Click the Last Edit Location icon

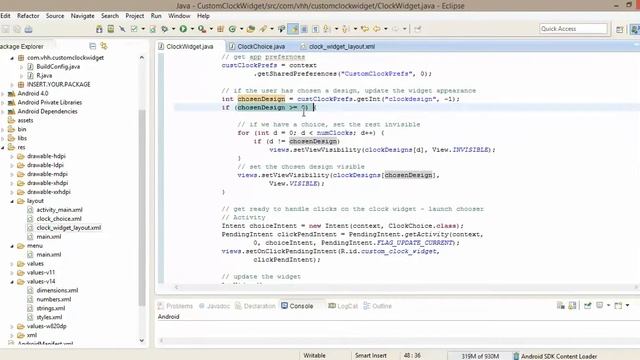point(365,29)
